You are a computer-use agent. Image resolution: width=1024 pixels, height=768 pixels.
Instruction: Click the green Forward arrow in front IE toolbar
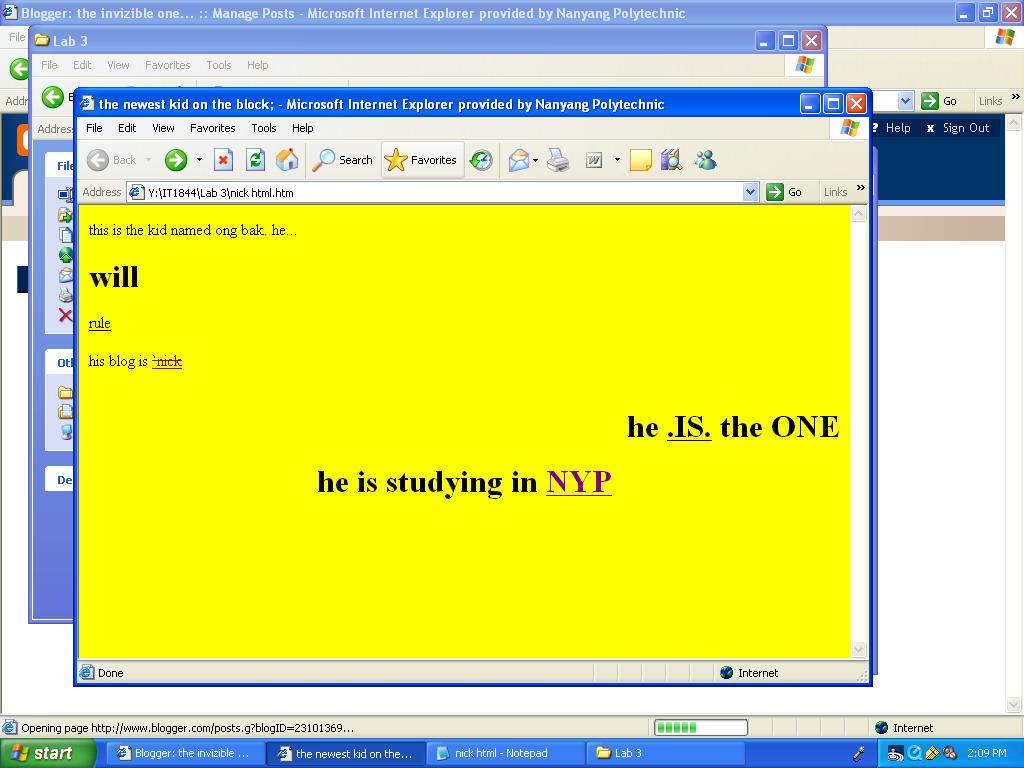pyautogui.click(x=176, y=160)
